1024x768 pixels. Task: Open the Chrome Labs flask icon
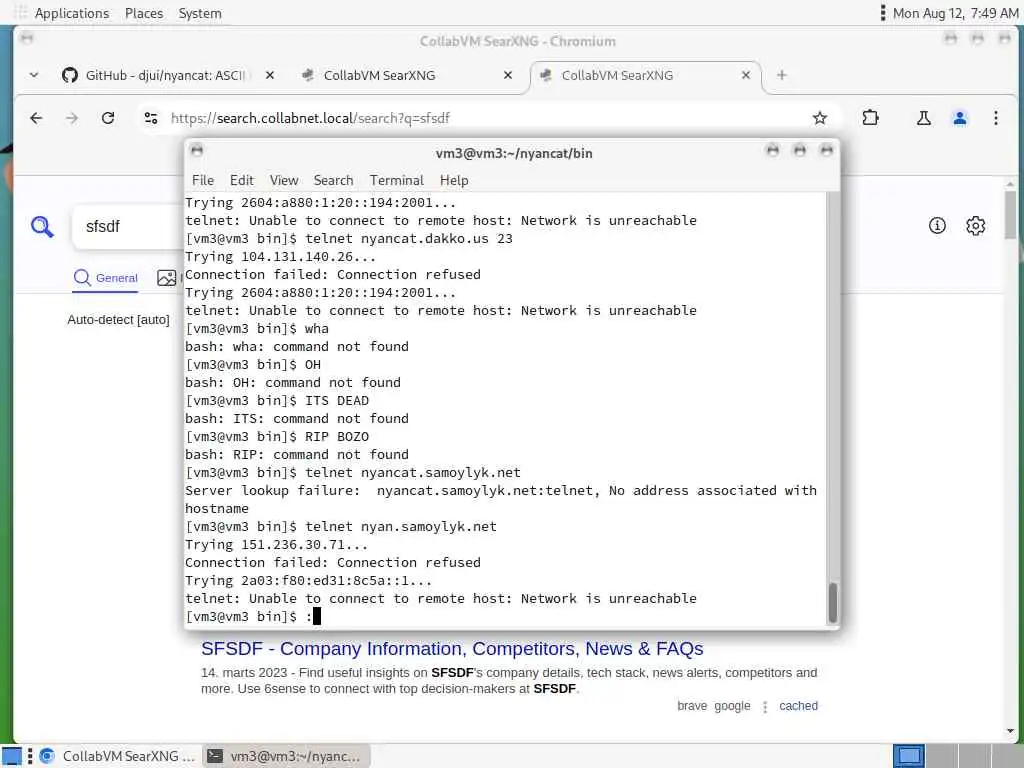tap(923, 118)
